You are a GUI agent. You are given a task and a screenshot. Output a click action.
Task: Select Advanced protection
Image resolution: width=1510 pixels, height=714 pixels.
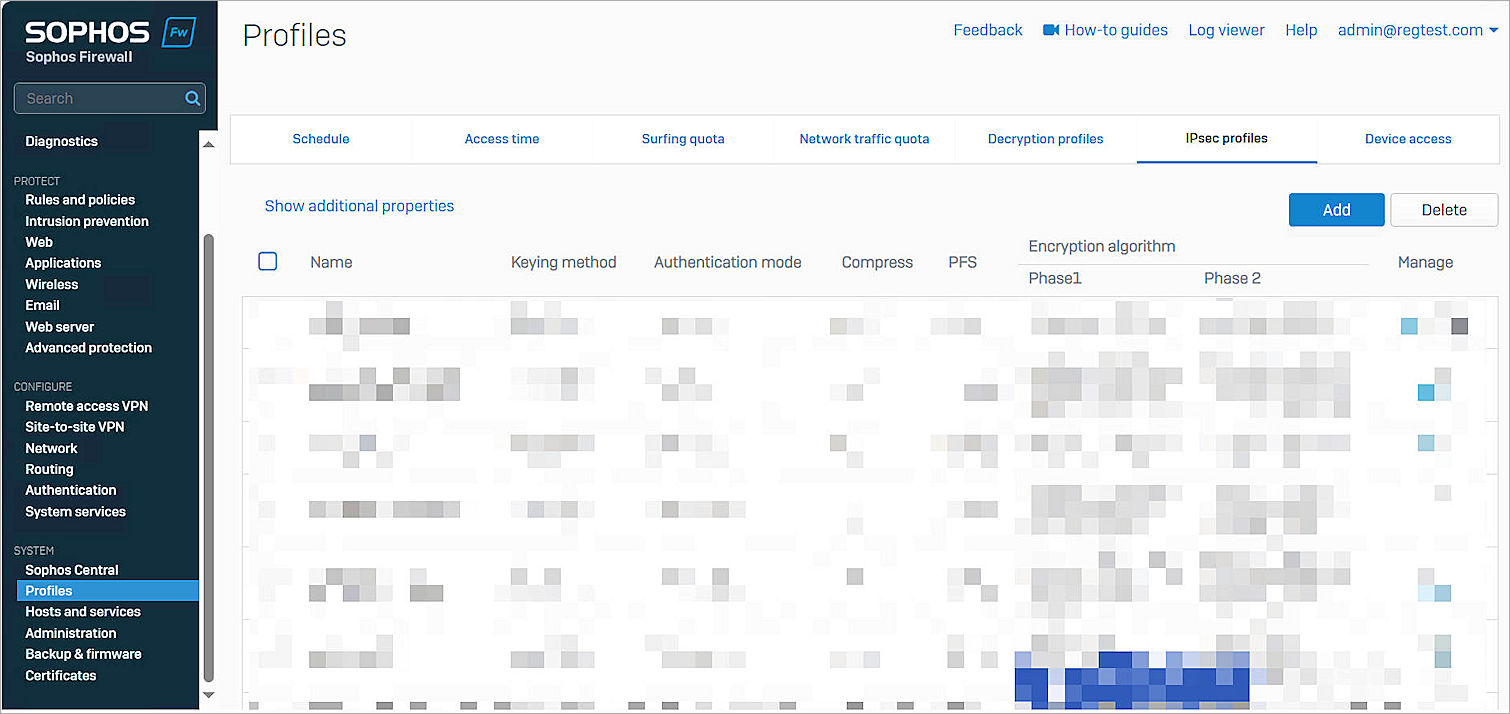point(88,348)
